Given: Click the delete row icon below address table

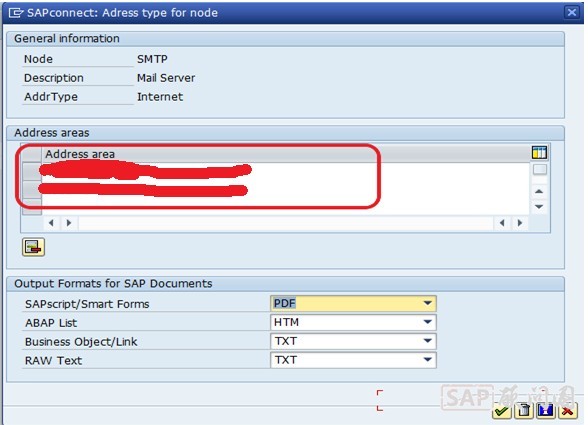Looking at the screenshot, I should tap(33, 247).
